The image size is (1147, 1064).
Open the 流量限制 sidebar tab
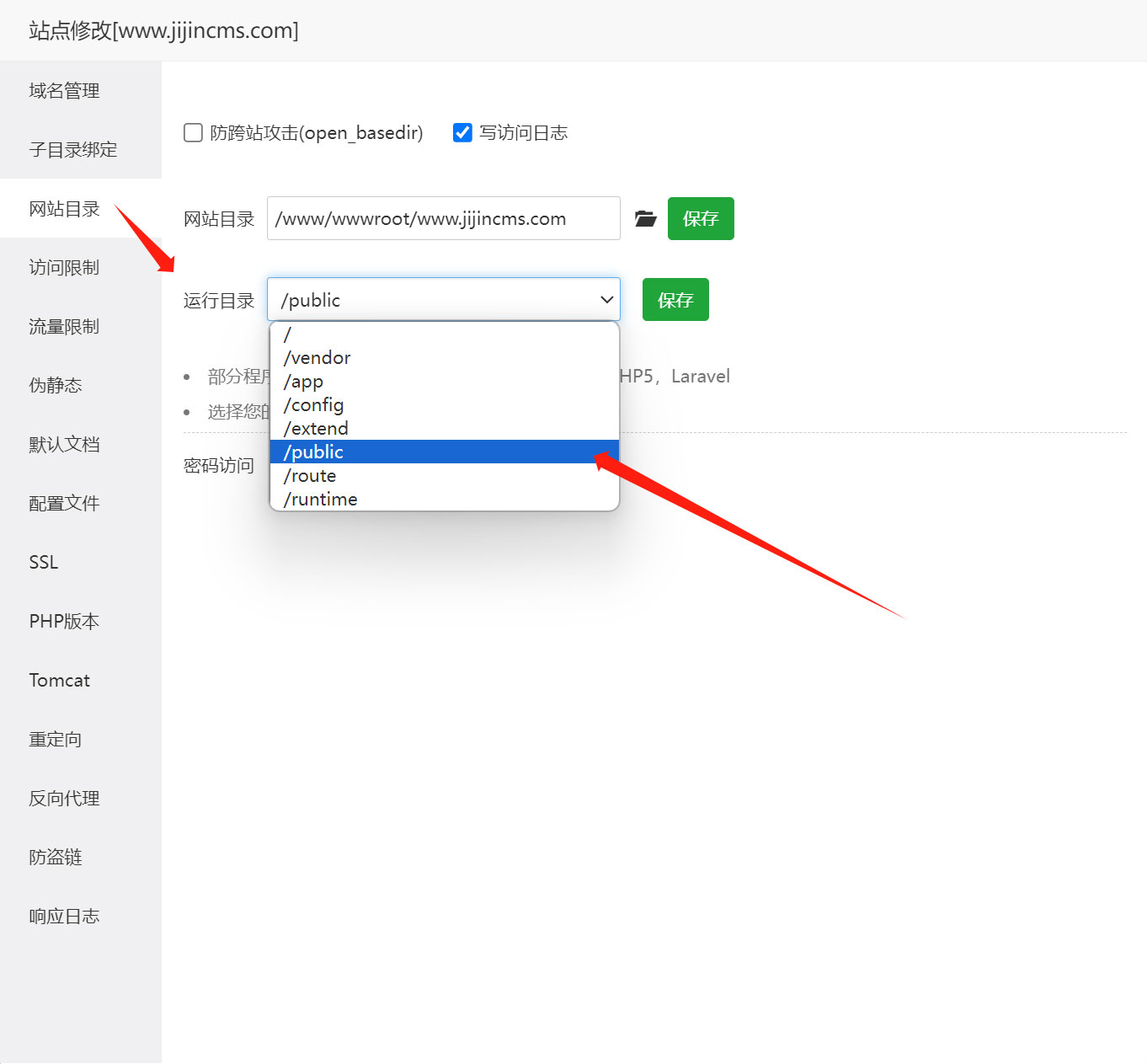(x=81, y=326)
